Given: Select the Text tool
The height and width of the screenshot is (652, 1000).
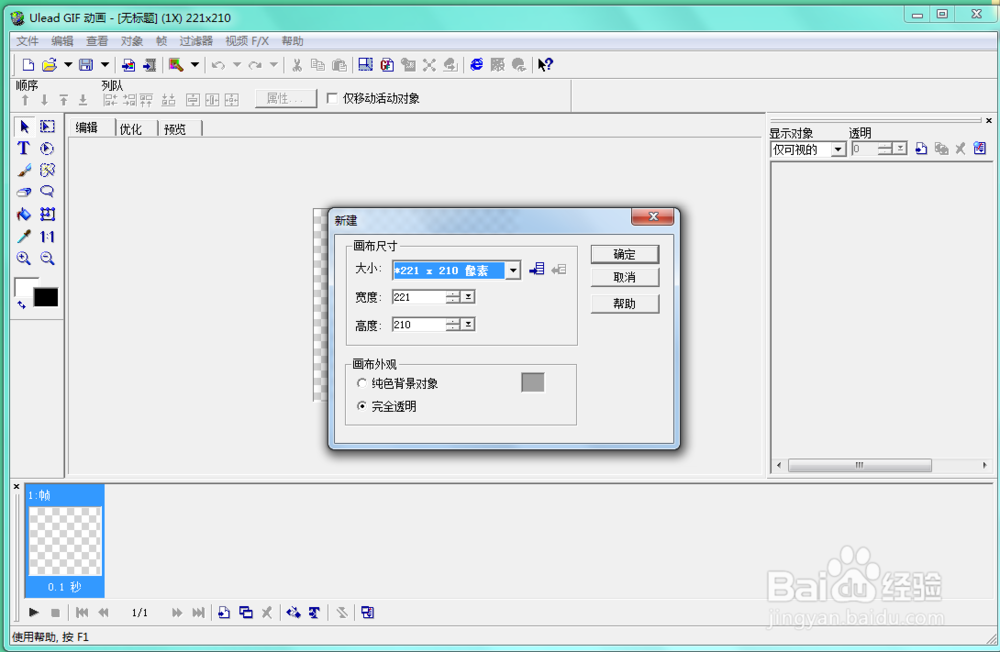Looking at the screenshot, I should pyautogui.click(x=24, y=148).
